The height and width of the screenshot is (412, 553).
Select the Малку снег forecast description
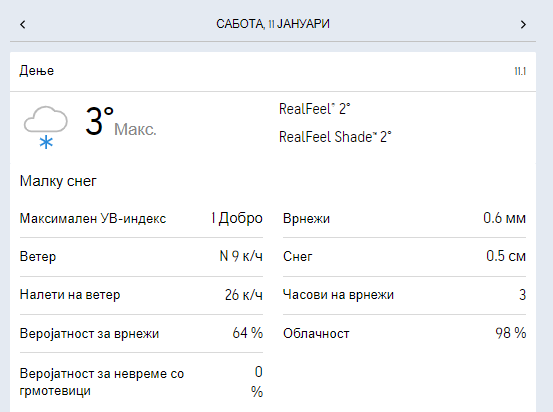58,181
